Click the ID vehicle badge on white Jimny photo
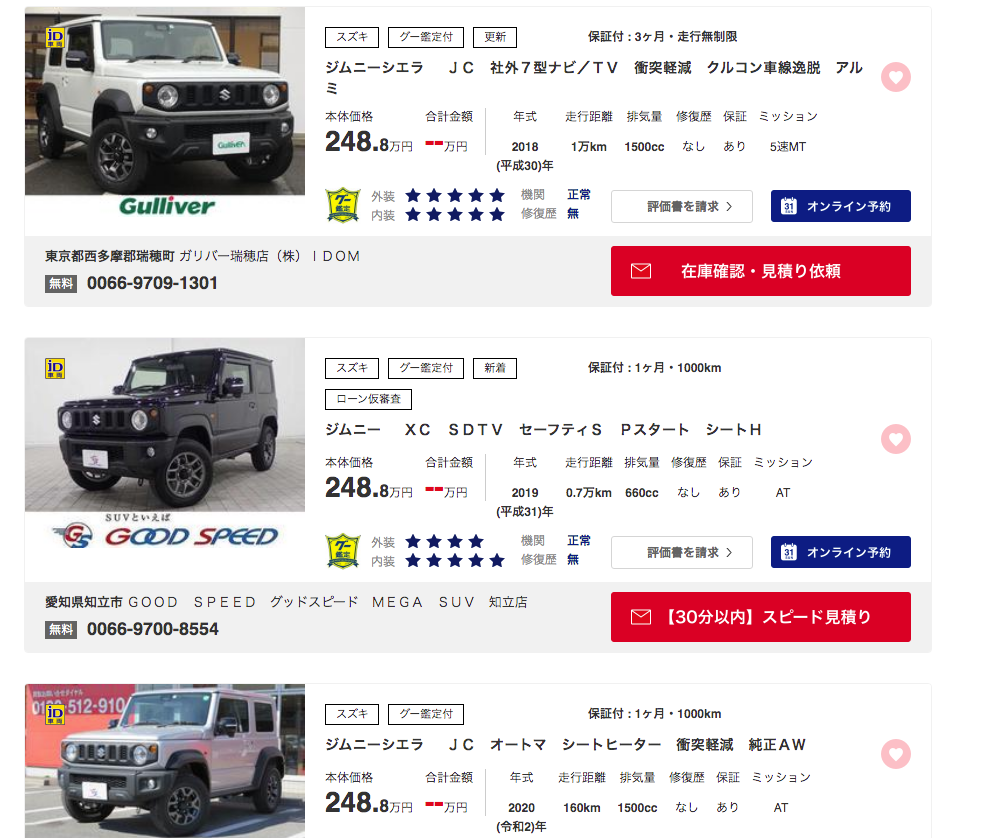Viewport: 996px width, 838px height. click(55, 37)
